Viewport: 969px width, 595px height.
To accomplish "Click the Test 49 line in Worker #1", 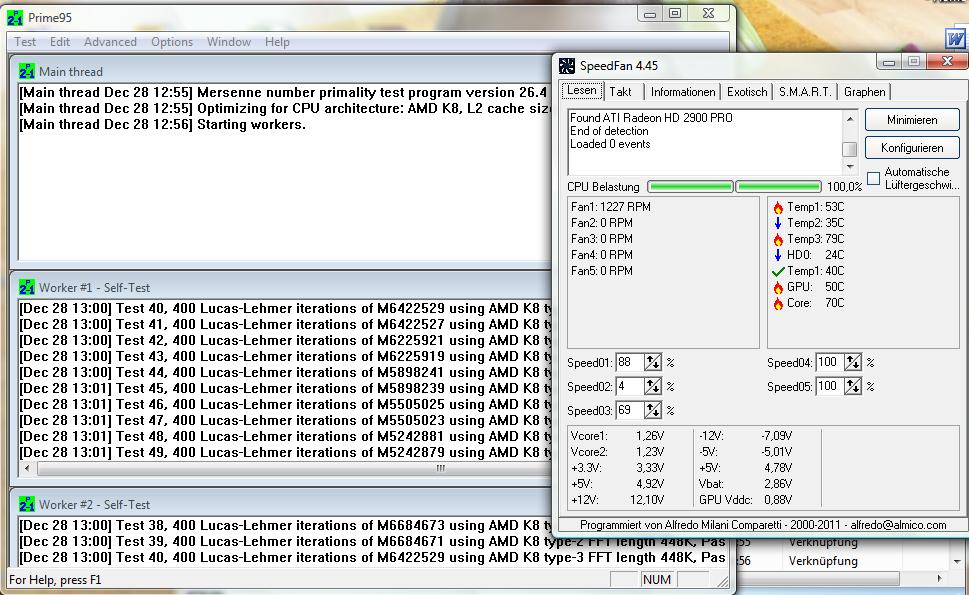I will [x=286, y=452].
